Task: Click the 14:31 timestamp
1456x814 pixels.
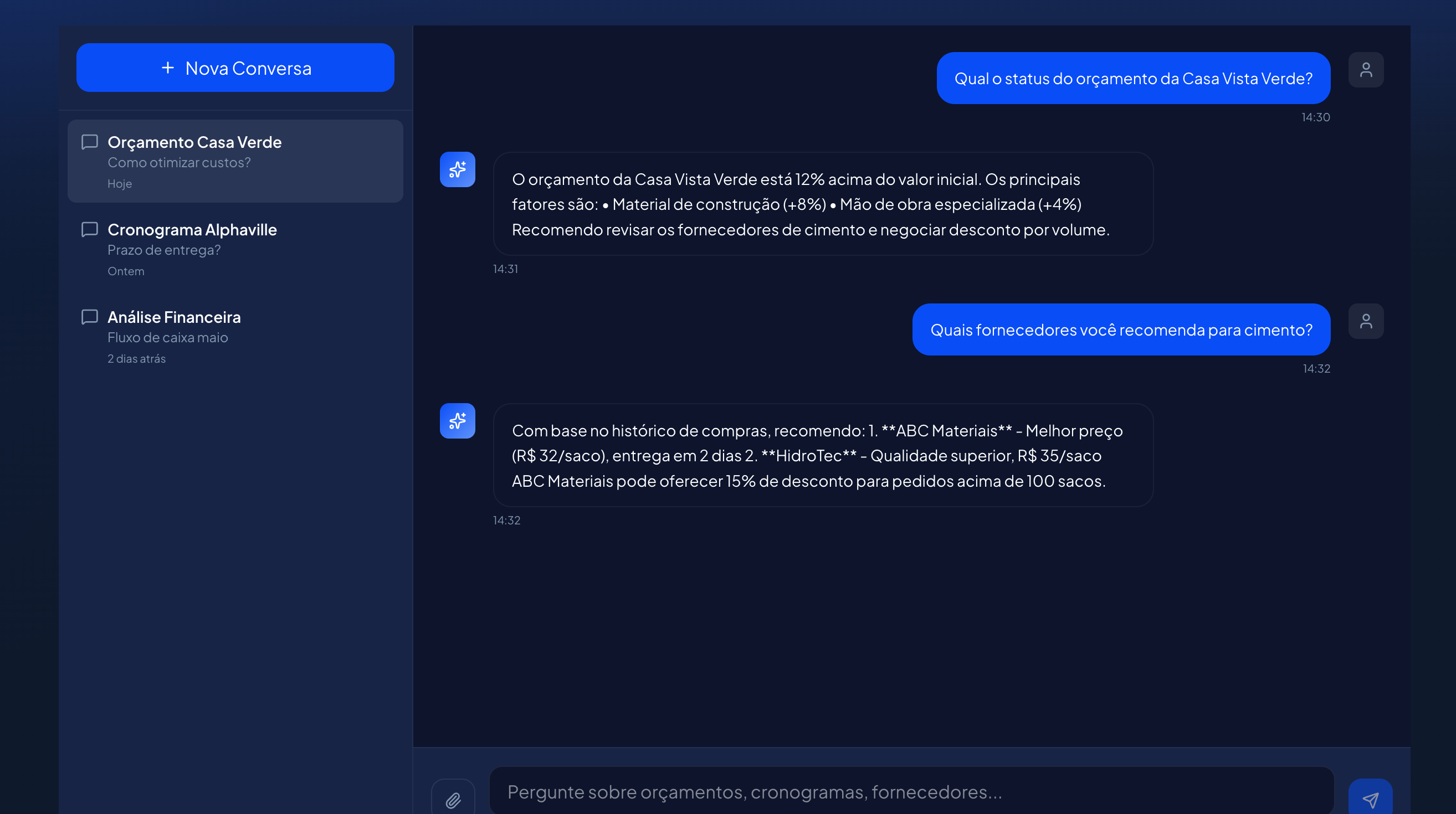Action: (x=505, y=269)
